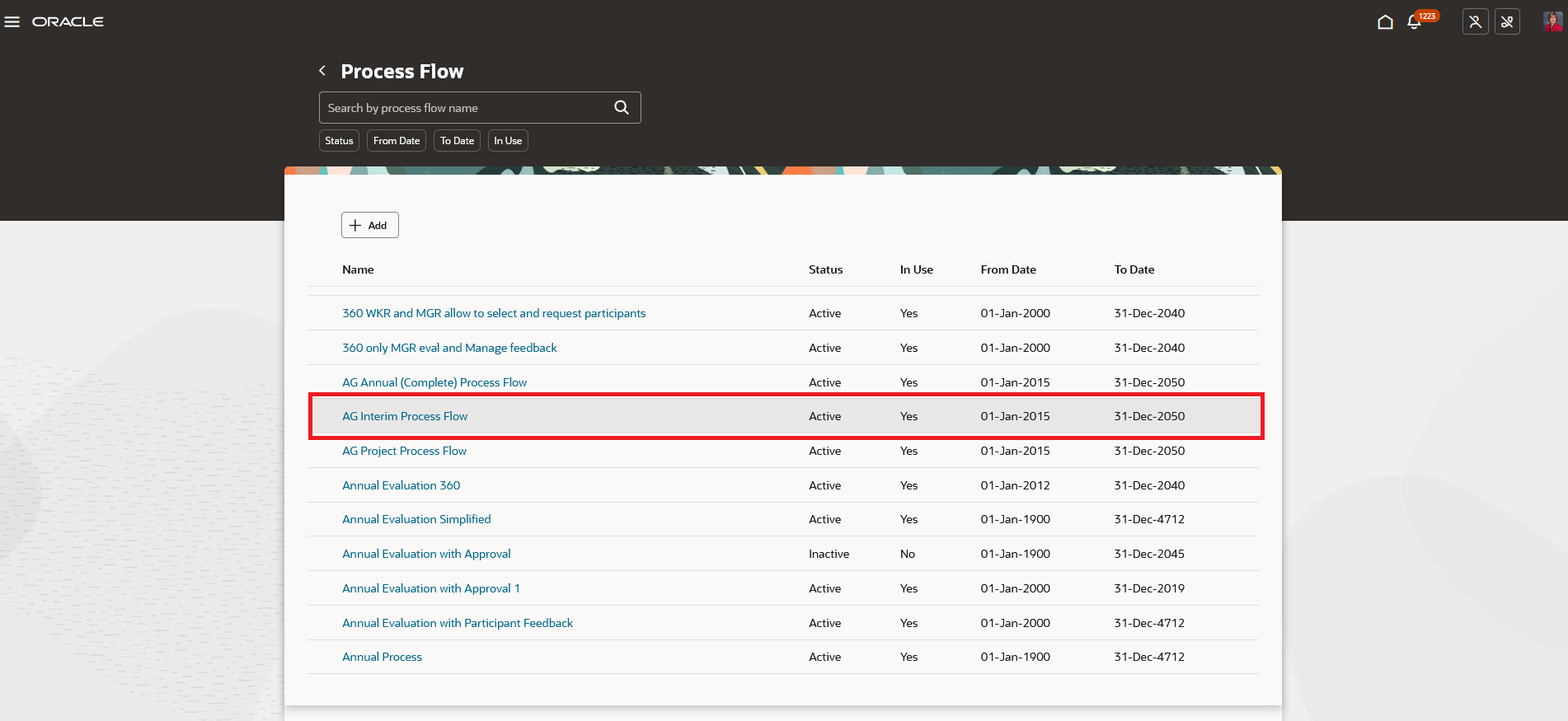Click the 31-Dec-2045 to date cell
Screen dimensions: 1568x721
[x=1149, y=554]
